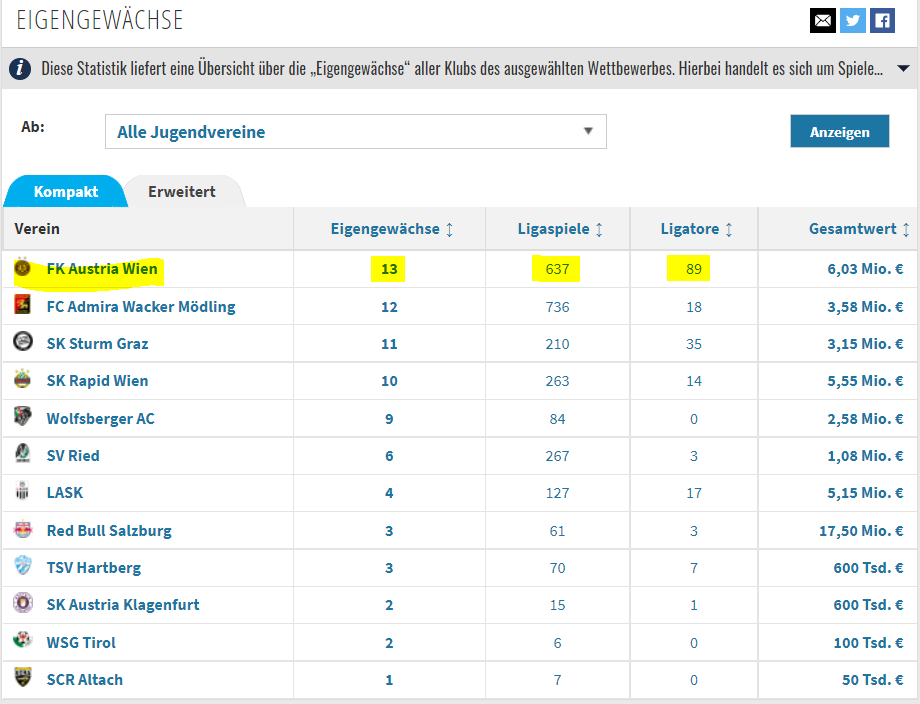Click Admira's 12 Eigengewächse count
920x704 pixels.
tap(389, 307)
